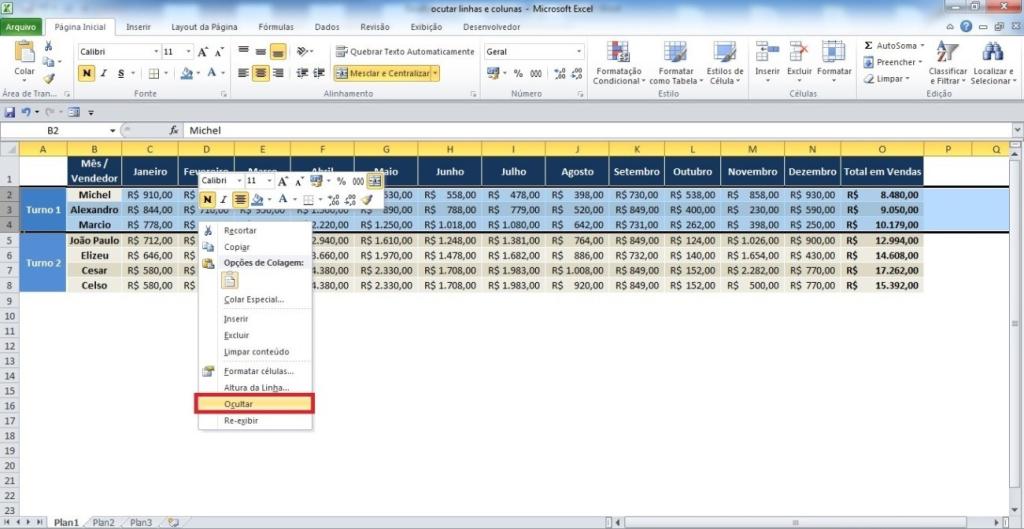The height and width of the screenshot is (529, 1024).
Task: Click the Colar paste icon in ribbon
Action: click(24, 52)
